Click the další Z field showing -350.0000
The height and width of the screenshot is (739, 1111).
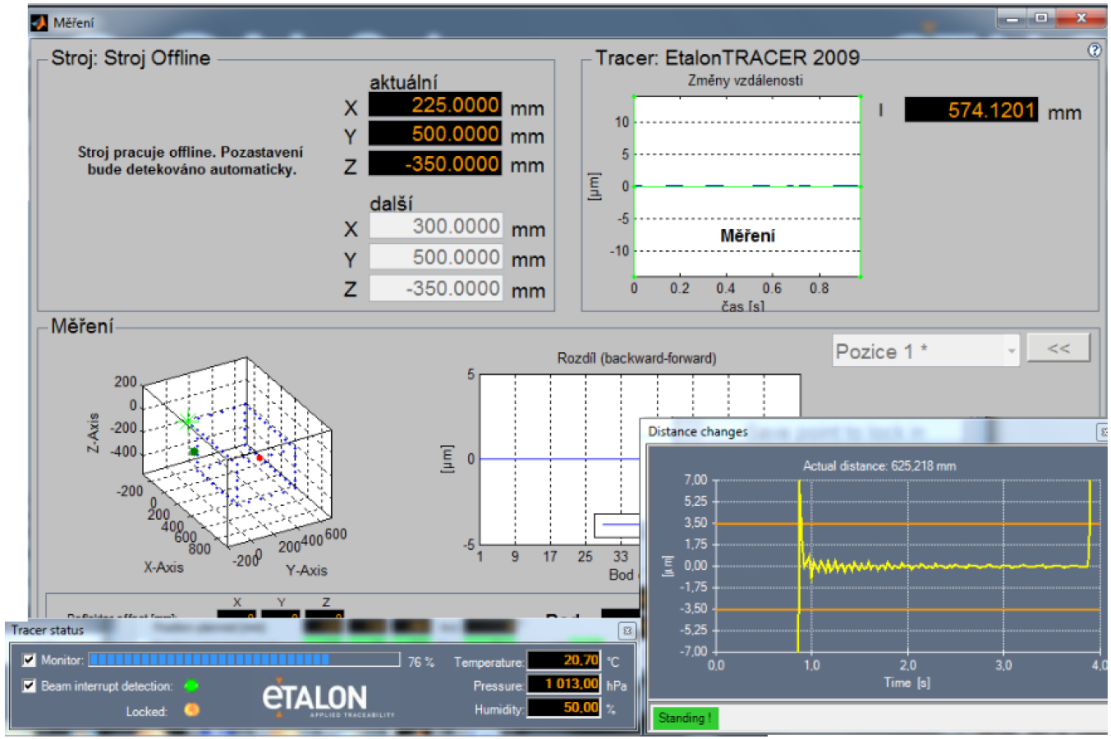pyautogui.click(x=436, y=288)
